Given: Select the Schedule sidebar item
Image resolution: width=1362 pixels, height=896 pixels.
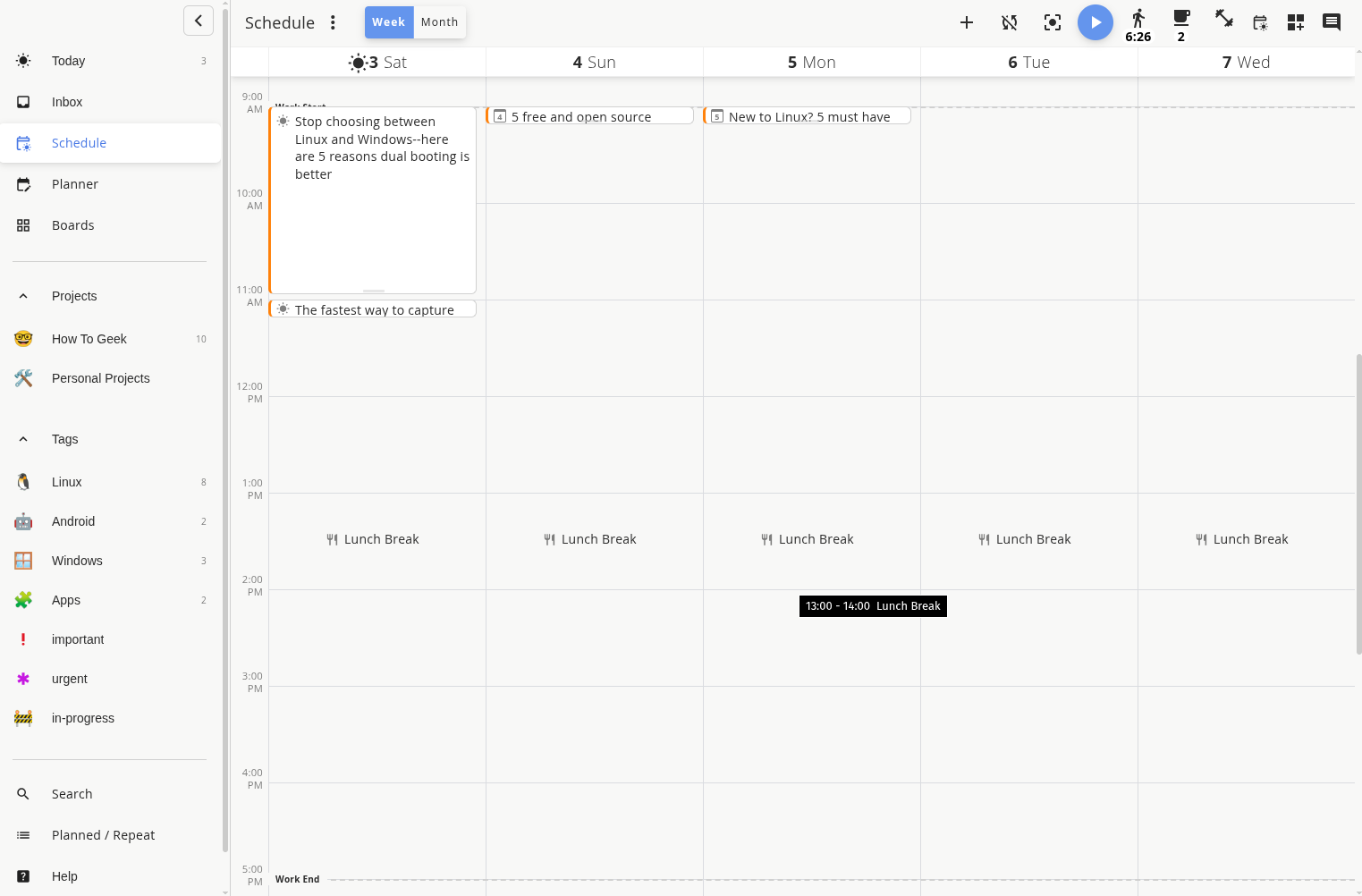Looking at the screenshot, I should (x=111, y=143).
